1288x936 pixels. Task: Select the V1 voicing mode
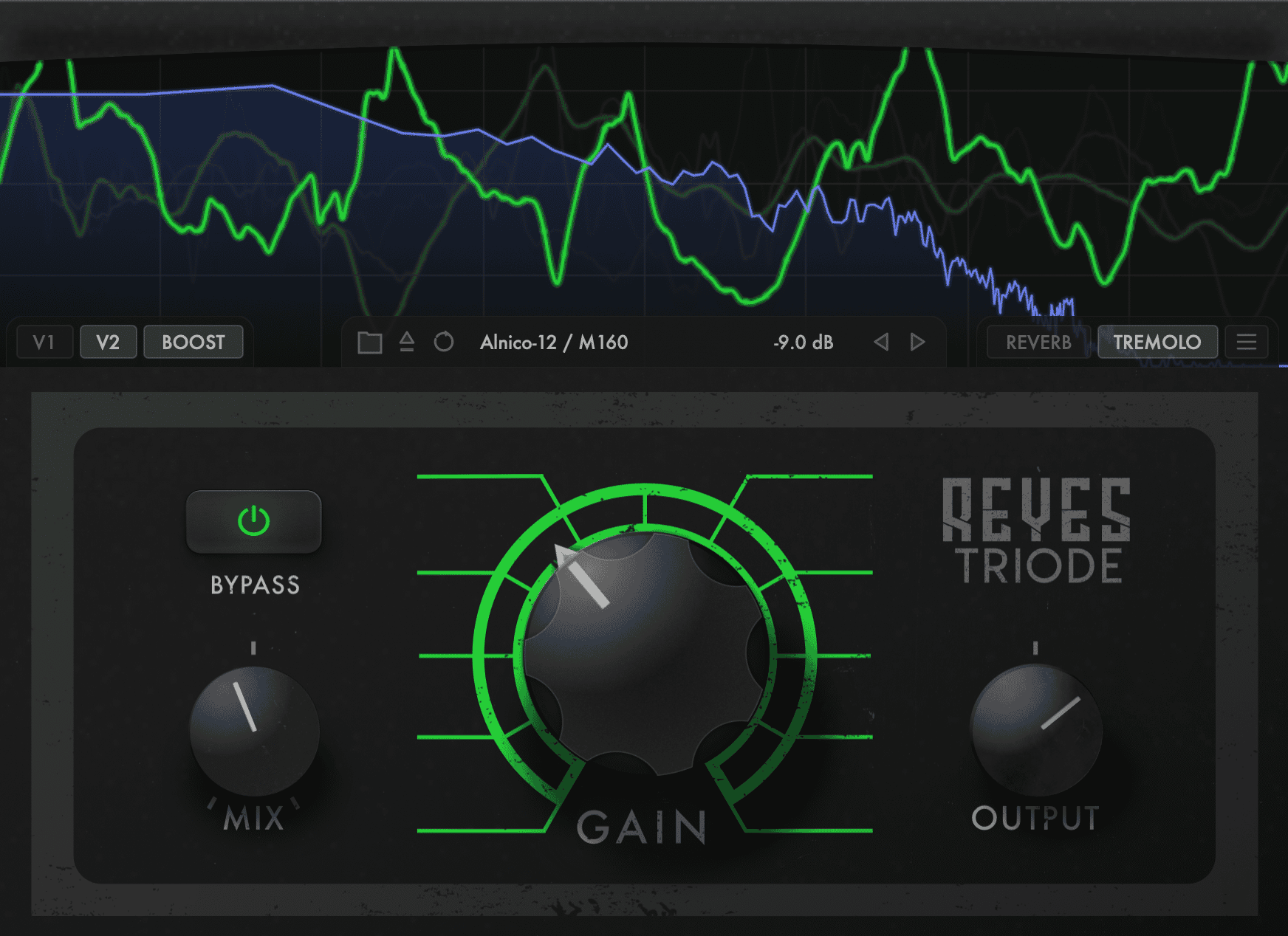point(44,342)
